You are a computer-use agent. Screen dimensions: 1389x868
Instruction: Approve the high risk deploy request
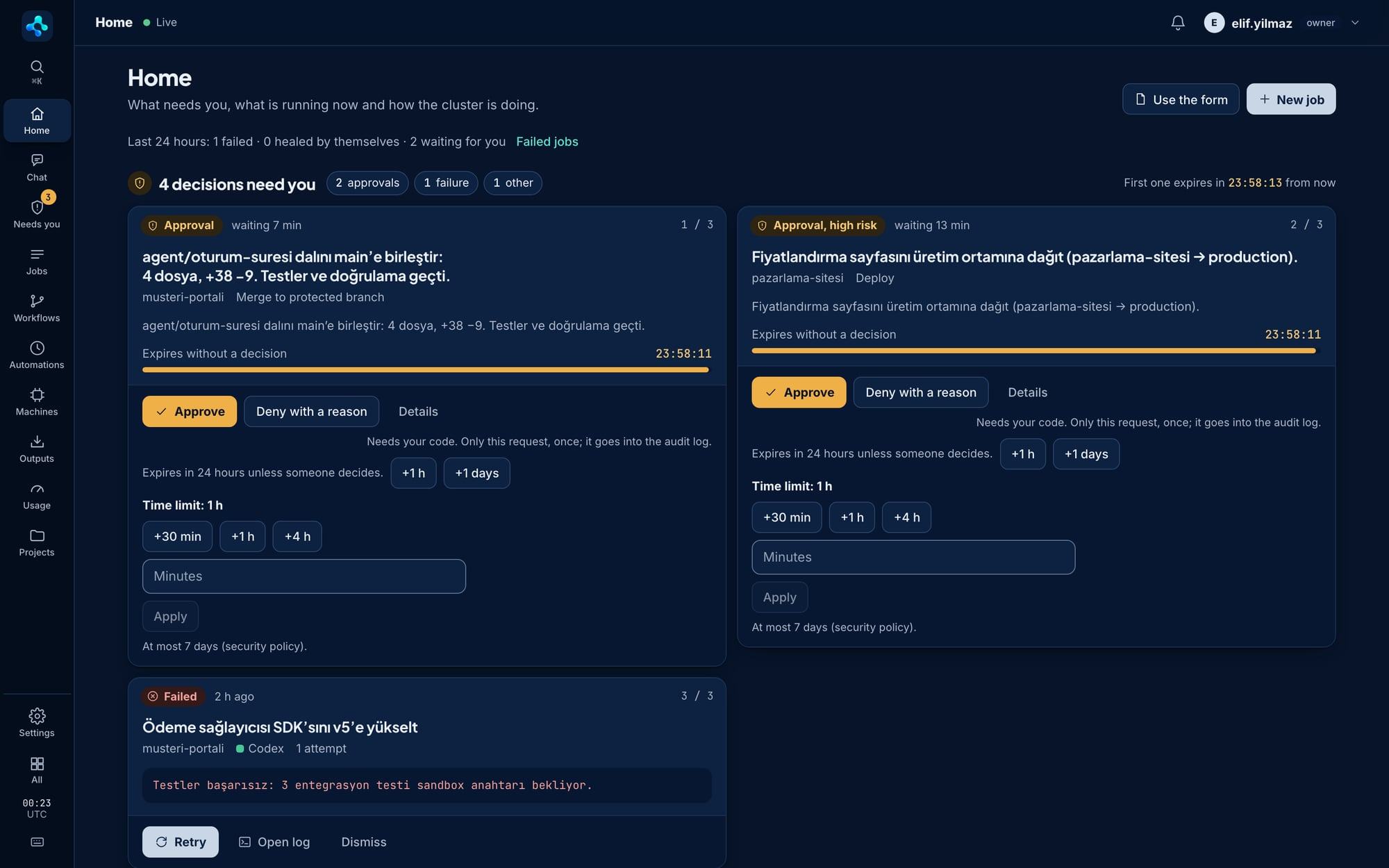(x=799, y=392)
